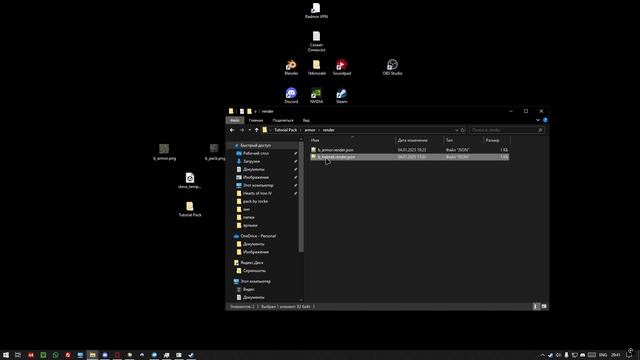Open the Файл ribbon tab
The width and height of the screenshot is (640, 360).
click(x=235, y=120)
